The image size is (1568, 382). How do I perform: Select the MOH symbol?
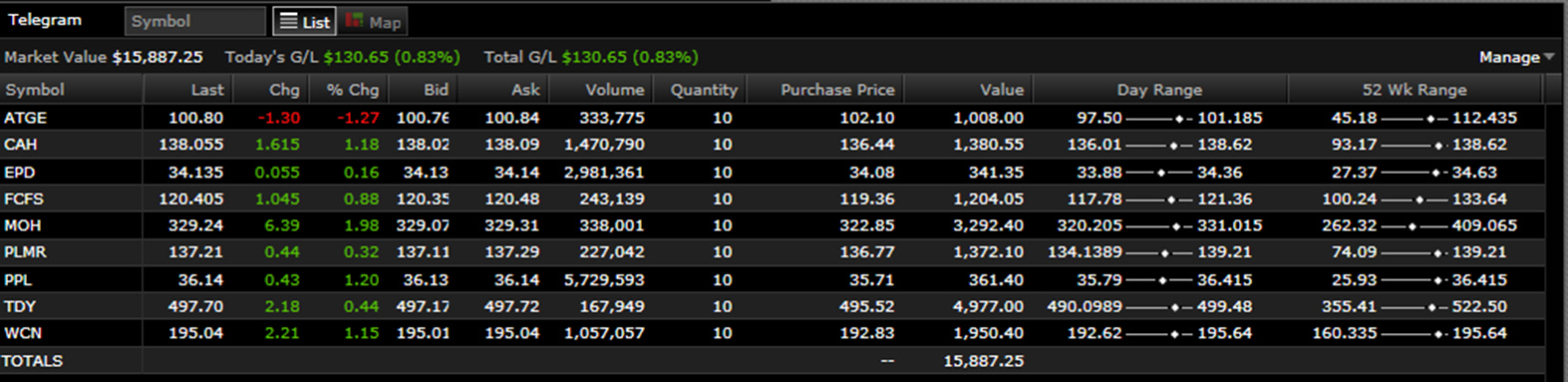[x=23, y=226]
